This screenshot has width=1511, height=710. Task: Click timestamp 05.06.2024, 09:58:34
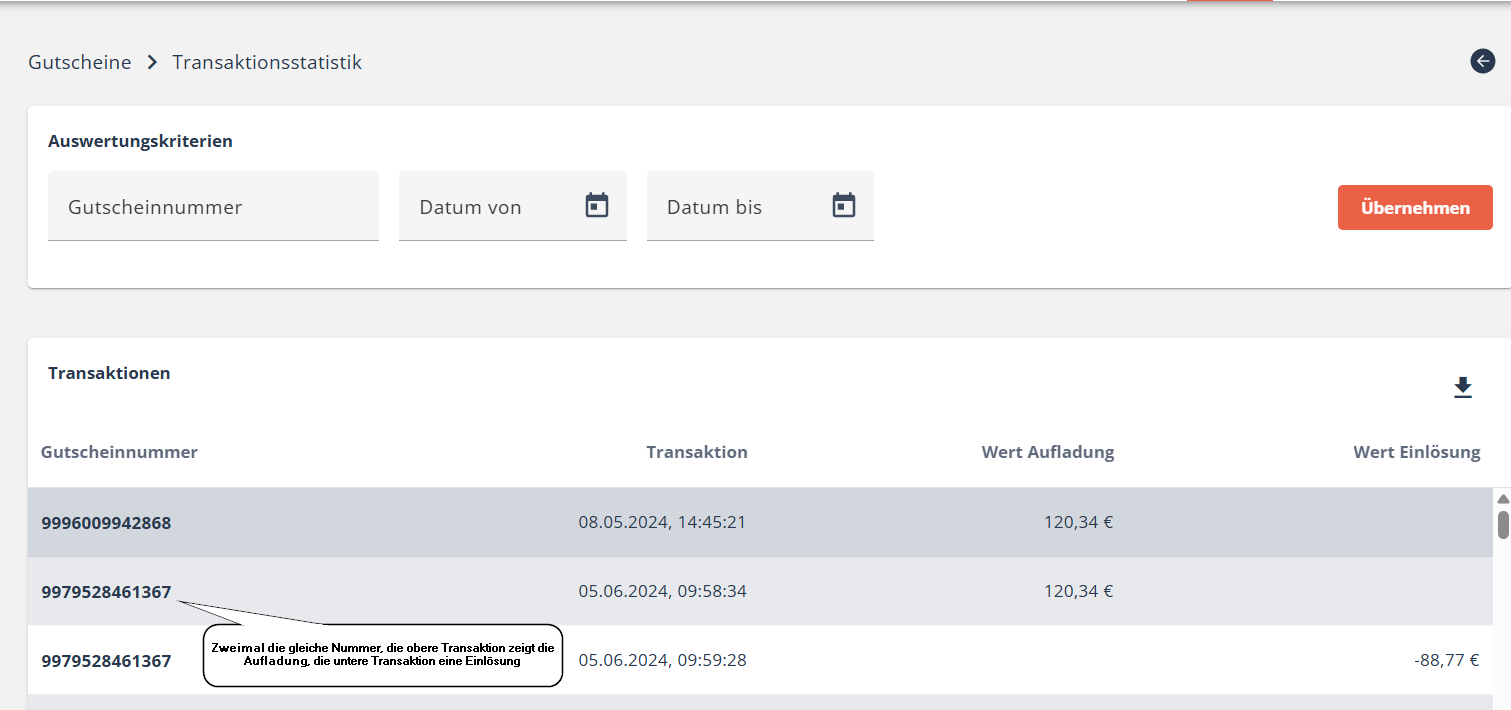[662, 591]
